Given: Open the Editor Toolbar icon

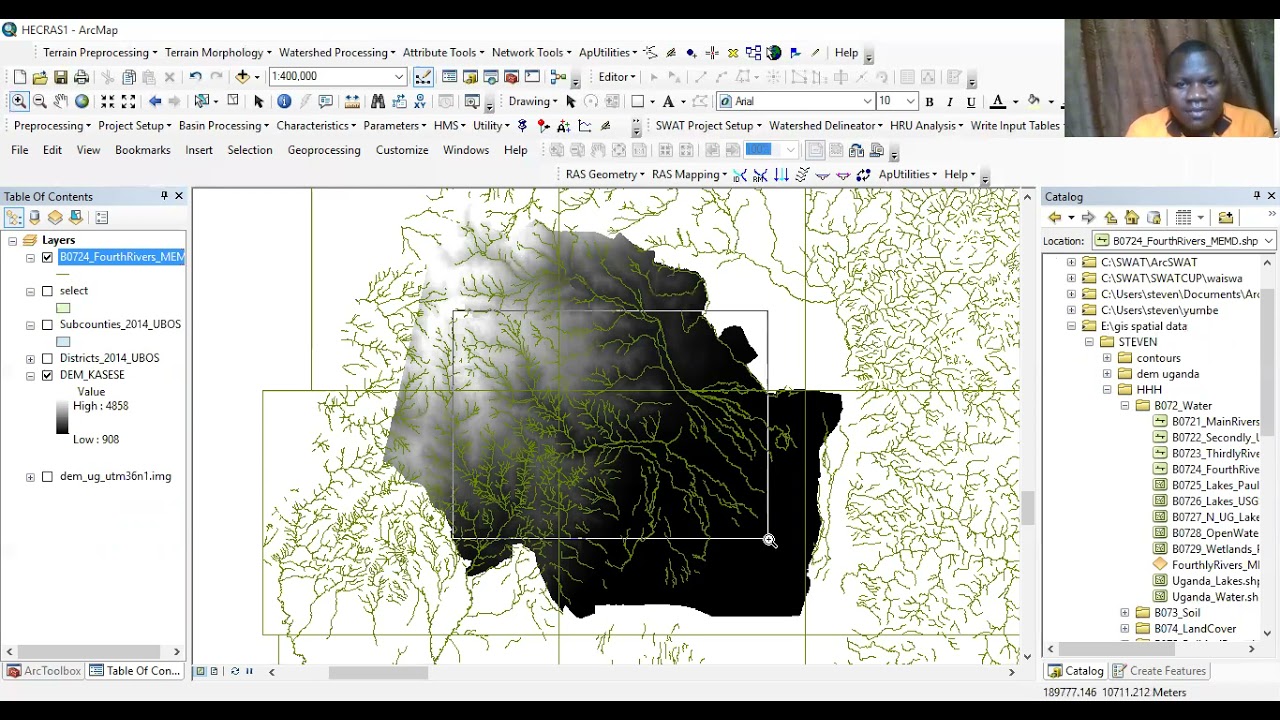Looking at the screenshot, I should coord(423,77).
